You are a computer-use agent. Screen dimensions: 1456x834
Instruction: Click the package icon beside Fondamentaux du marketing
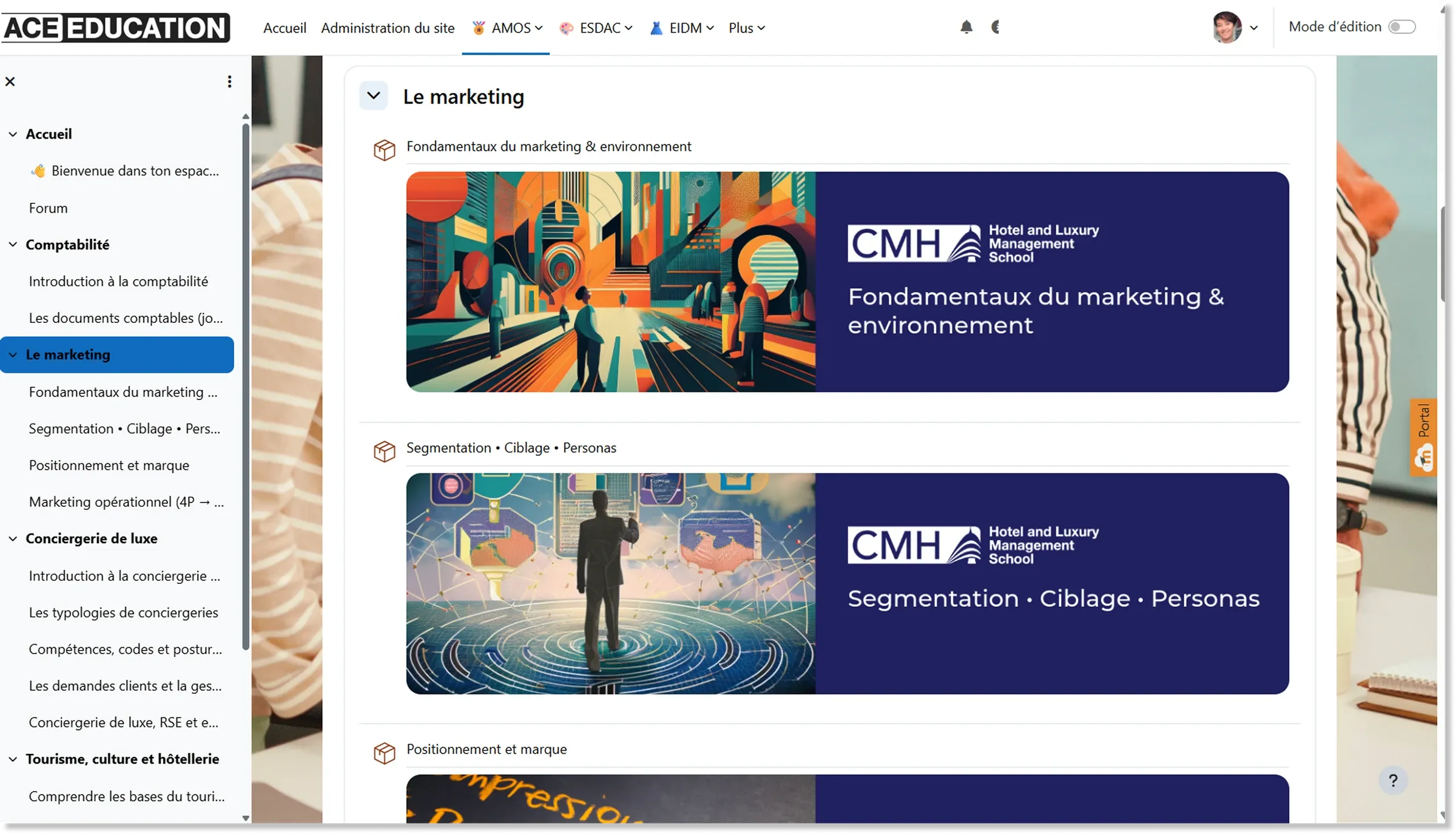(384, 149)
